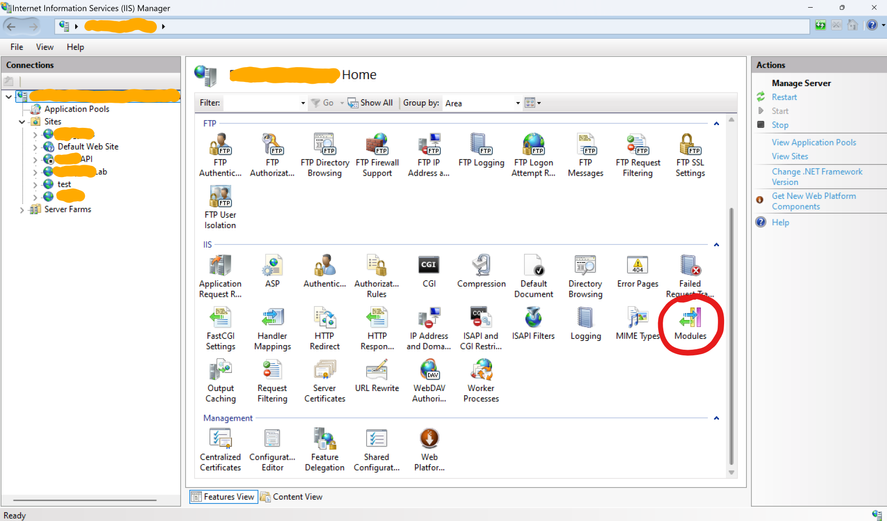Click View Application Pools link
This screenshot has width=887, height=521.
point(813,143)
